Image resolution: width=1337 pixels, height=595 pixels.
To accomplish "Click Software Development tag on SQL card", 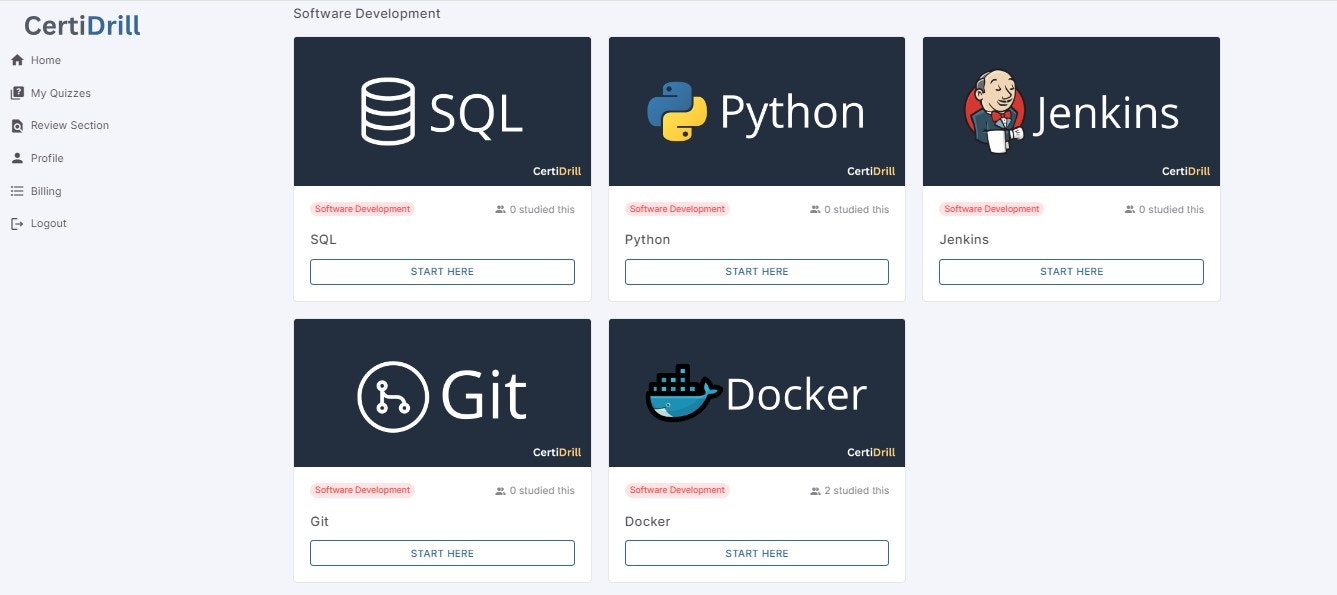I will [362, 209].
